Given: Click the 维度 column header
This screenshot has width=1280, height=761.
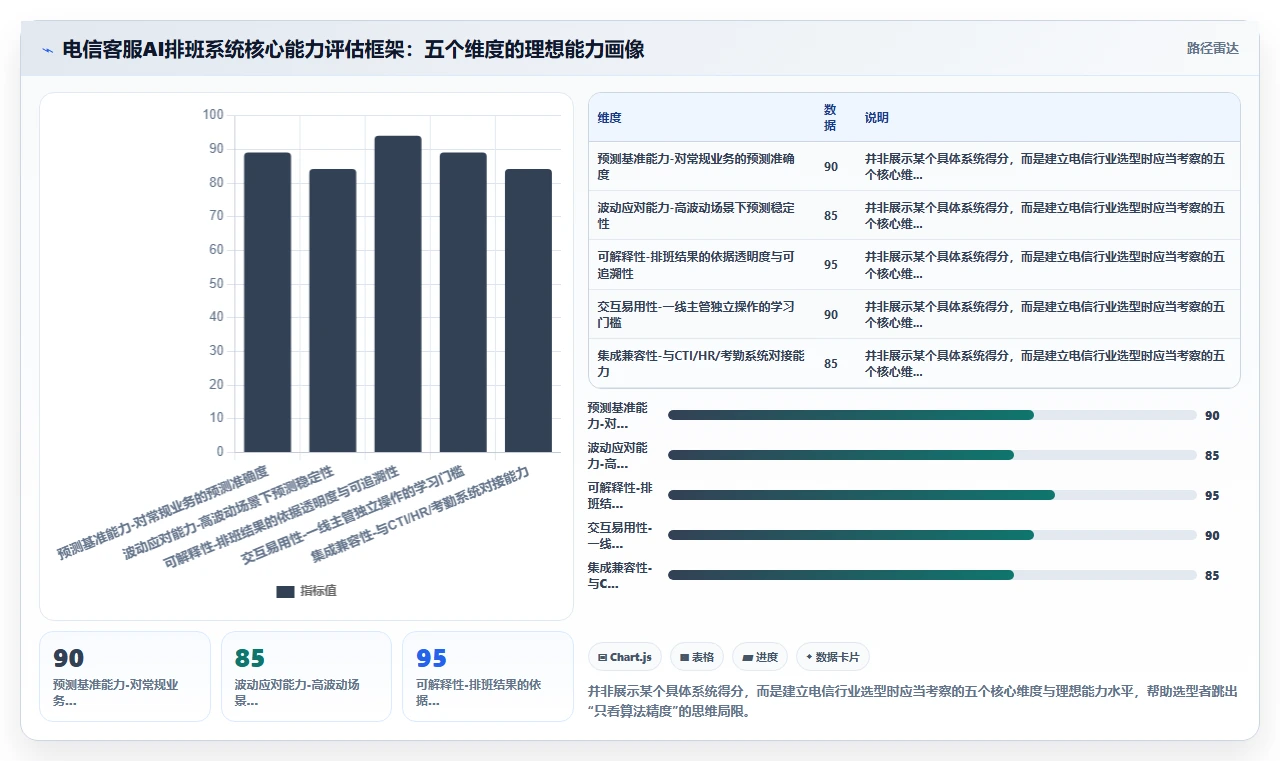Looking at the screenshot, I should (x=609, y=118).
